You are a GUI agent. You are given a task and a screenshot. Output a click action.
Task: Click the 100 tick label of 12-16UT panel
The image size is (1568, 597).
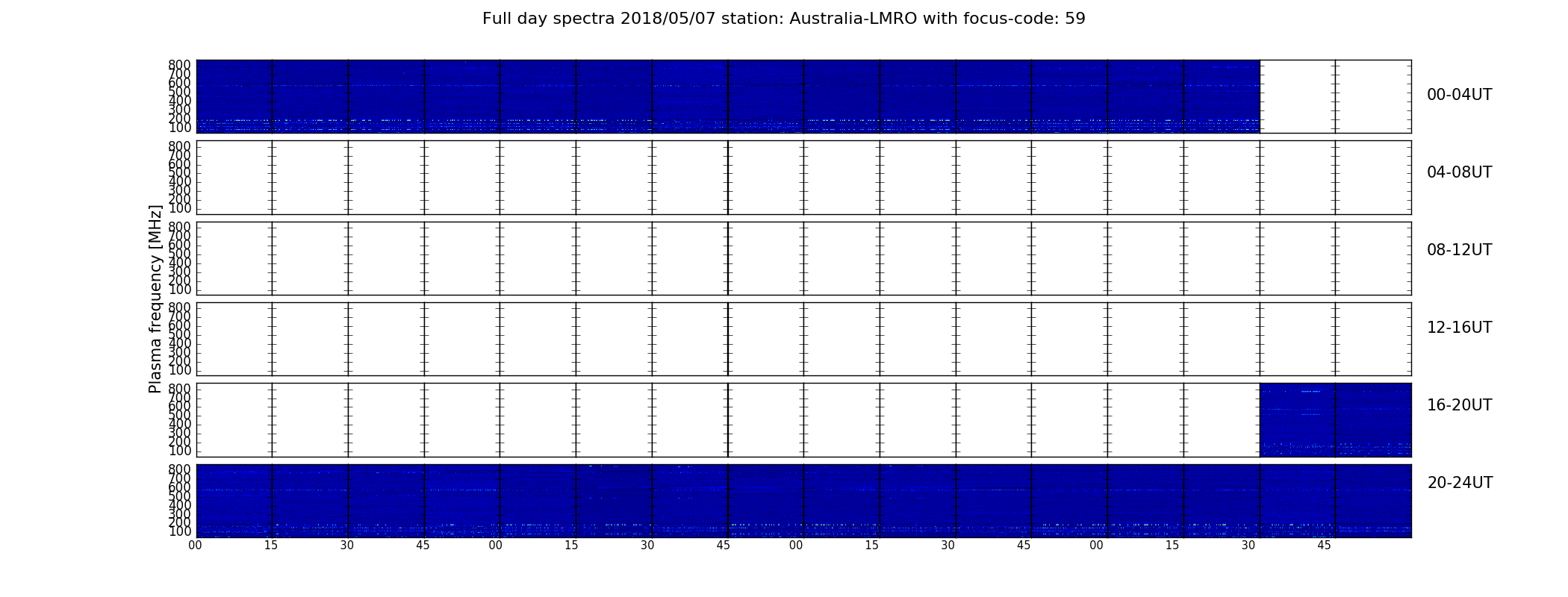tap(180, 370)
